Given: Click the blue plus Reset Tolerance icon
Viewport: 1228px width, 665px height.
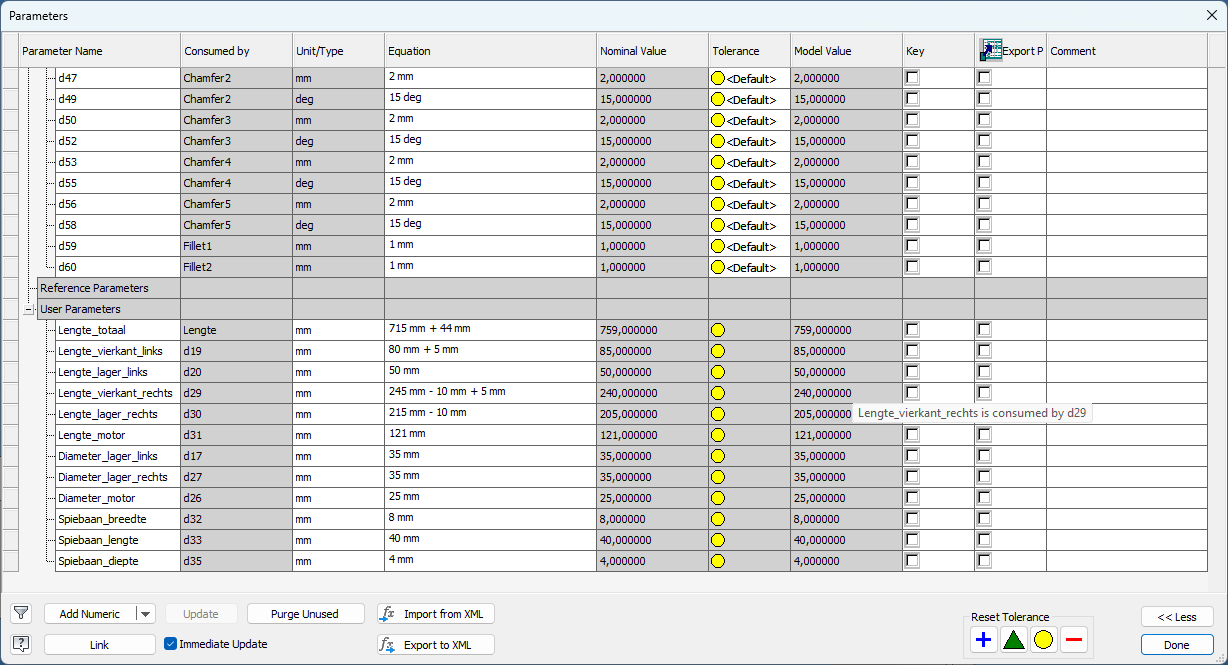Looking at the screenshot, I should (x=983, y=638).
